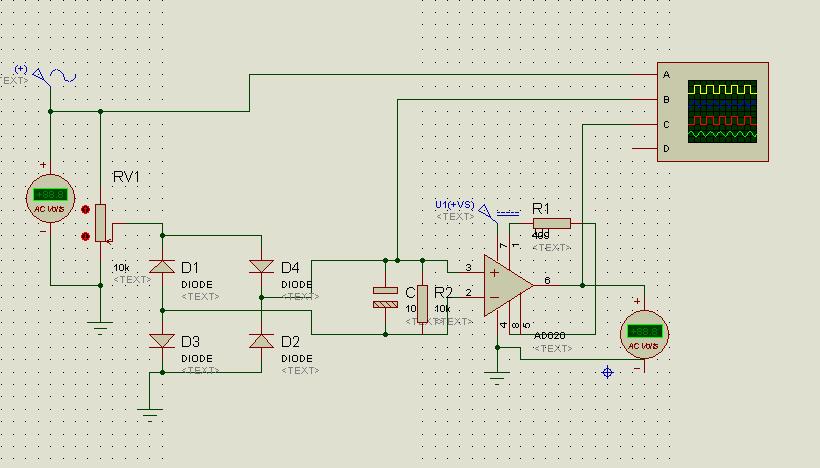This screenshot has height=468, width=820.
Task: Click the DIODE label under D3
Action: point(197,359)
